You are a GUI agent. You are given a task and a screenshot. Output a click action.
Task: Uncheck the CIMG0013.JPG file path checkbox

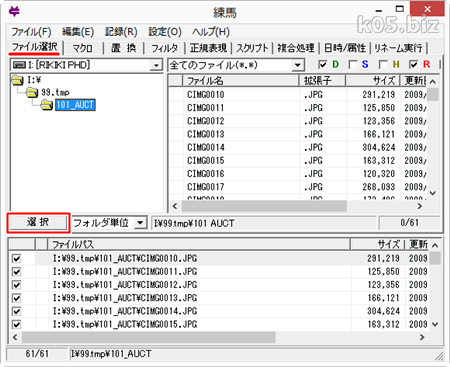(x=16, y=298)
